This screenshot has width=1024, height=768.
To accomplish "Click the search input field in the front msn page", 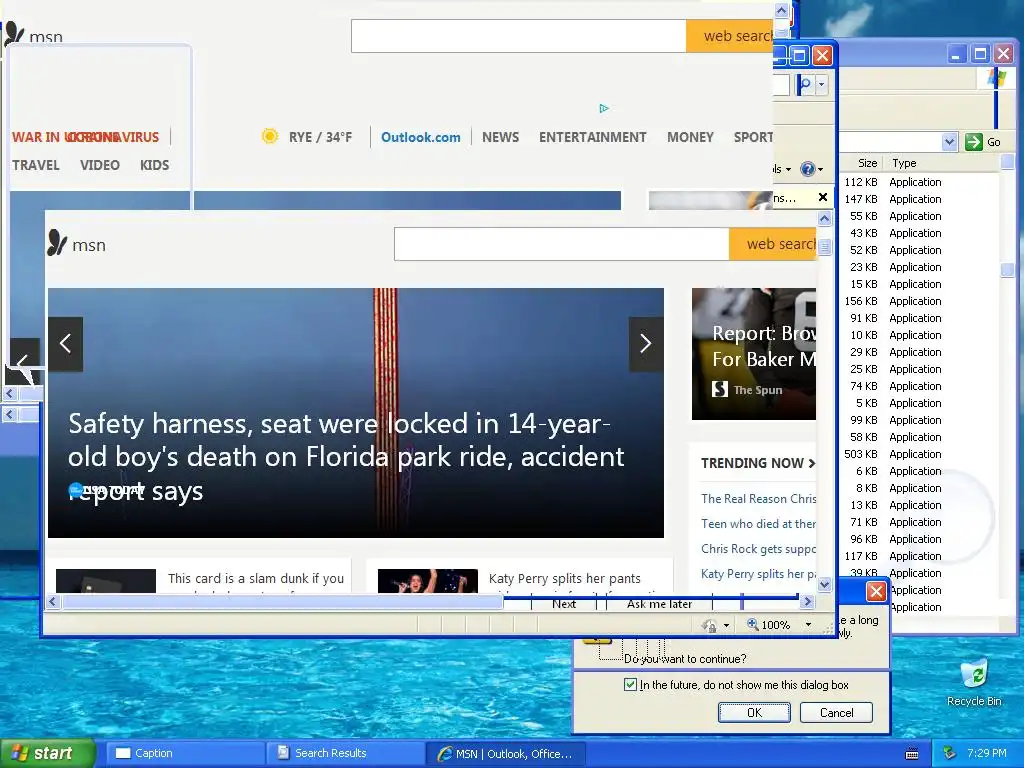I will point(561,244).
